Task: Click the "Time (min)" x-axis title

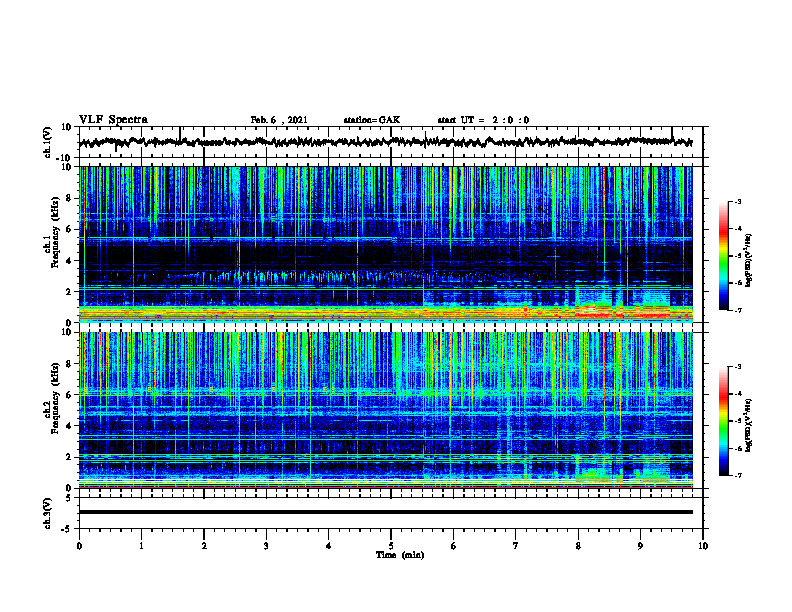Action: tap(400, 555)
